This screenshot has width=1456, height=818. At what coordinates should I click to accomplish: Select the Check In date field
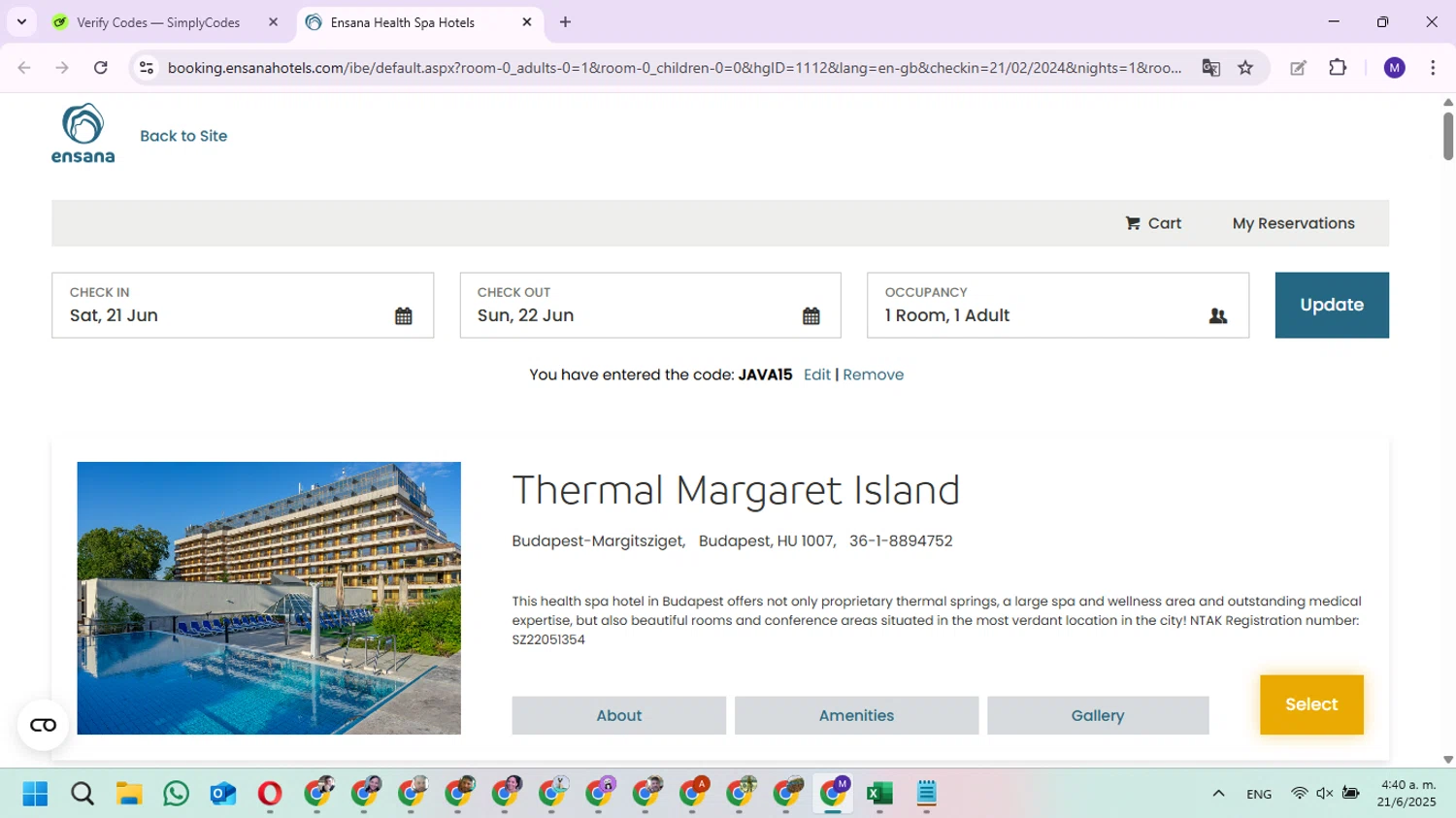pos(243,305)
